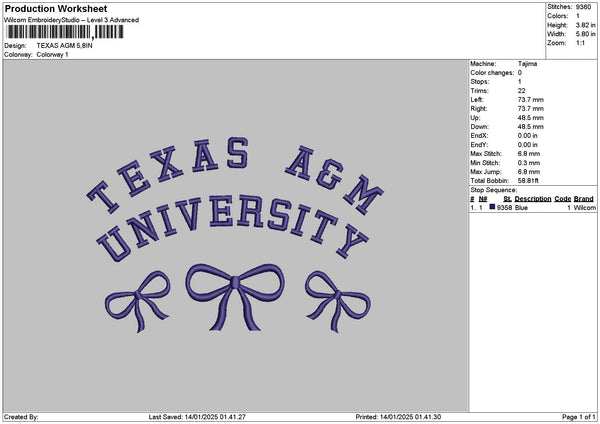Screen dimensions: 600x424
Task: Click the barcode below the title
Action: coord(64,32)
